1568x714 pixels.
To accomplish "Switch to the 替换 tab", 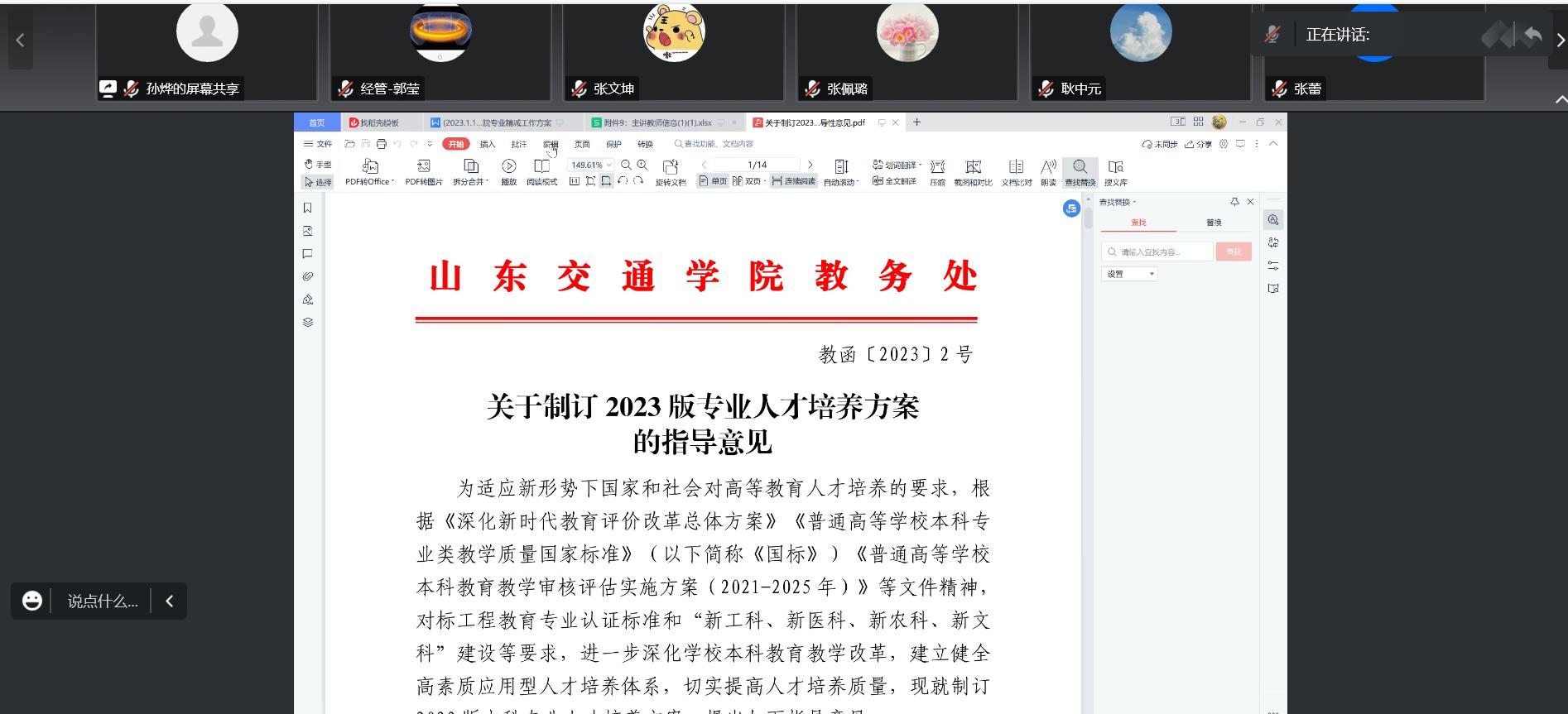I will click(1213, 223).
